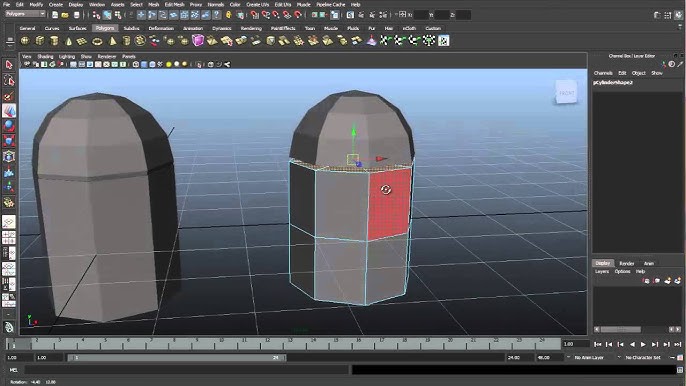Open the No Character Set dropdown

pyautogui.click(x=644, y=358)
